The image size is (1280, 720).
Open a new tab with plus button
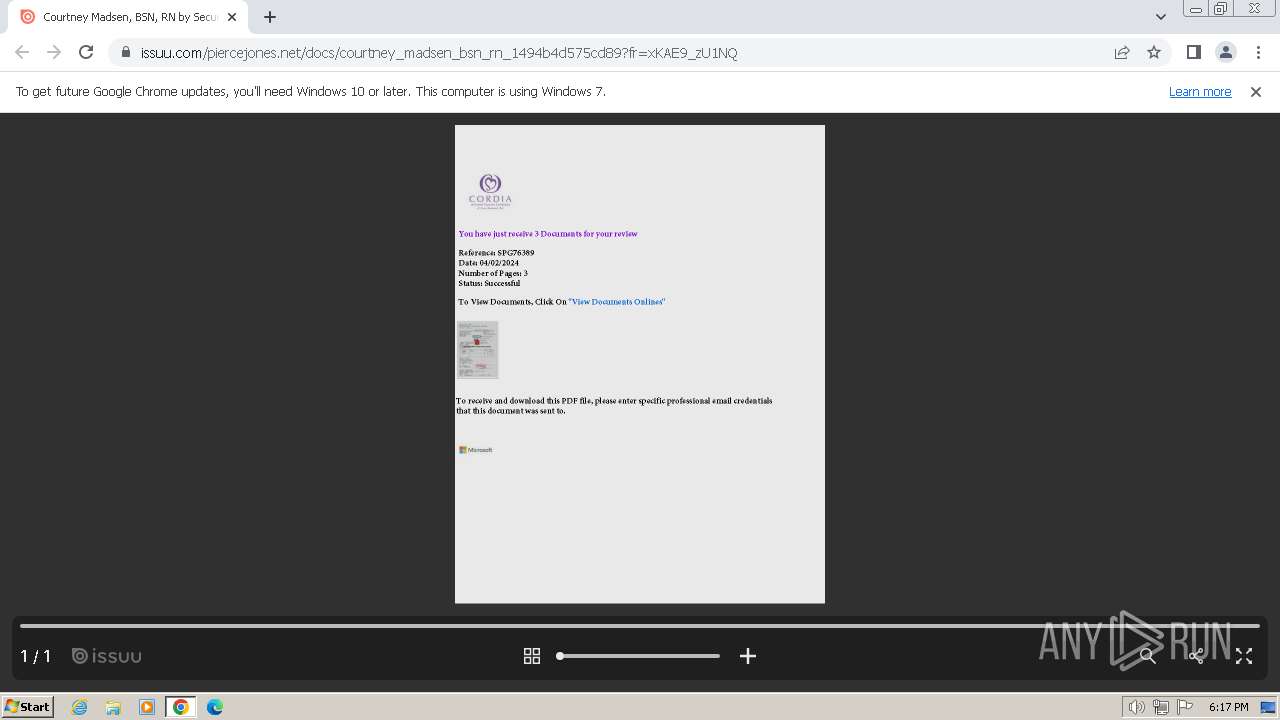[x=270, y=17]
